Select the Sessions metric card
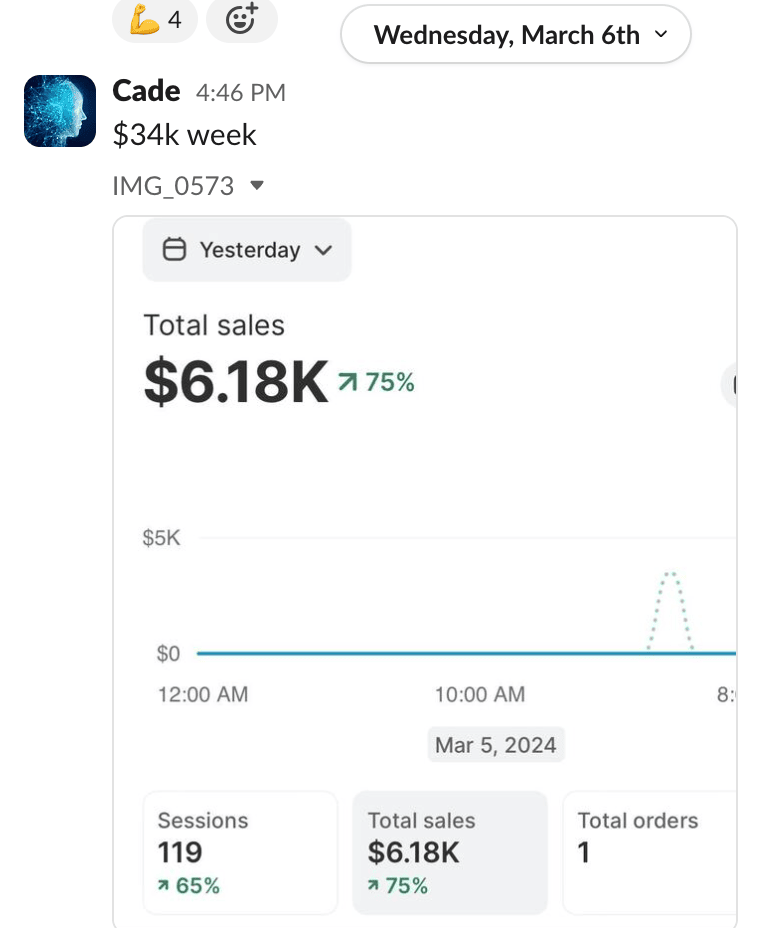This screenshot has height=928, width=764. (x=240, y=852)
